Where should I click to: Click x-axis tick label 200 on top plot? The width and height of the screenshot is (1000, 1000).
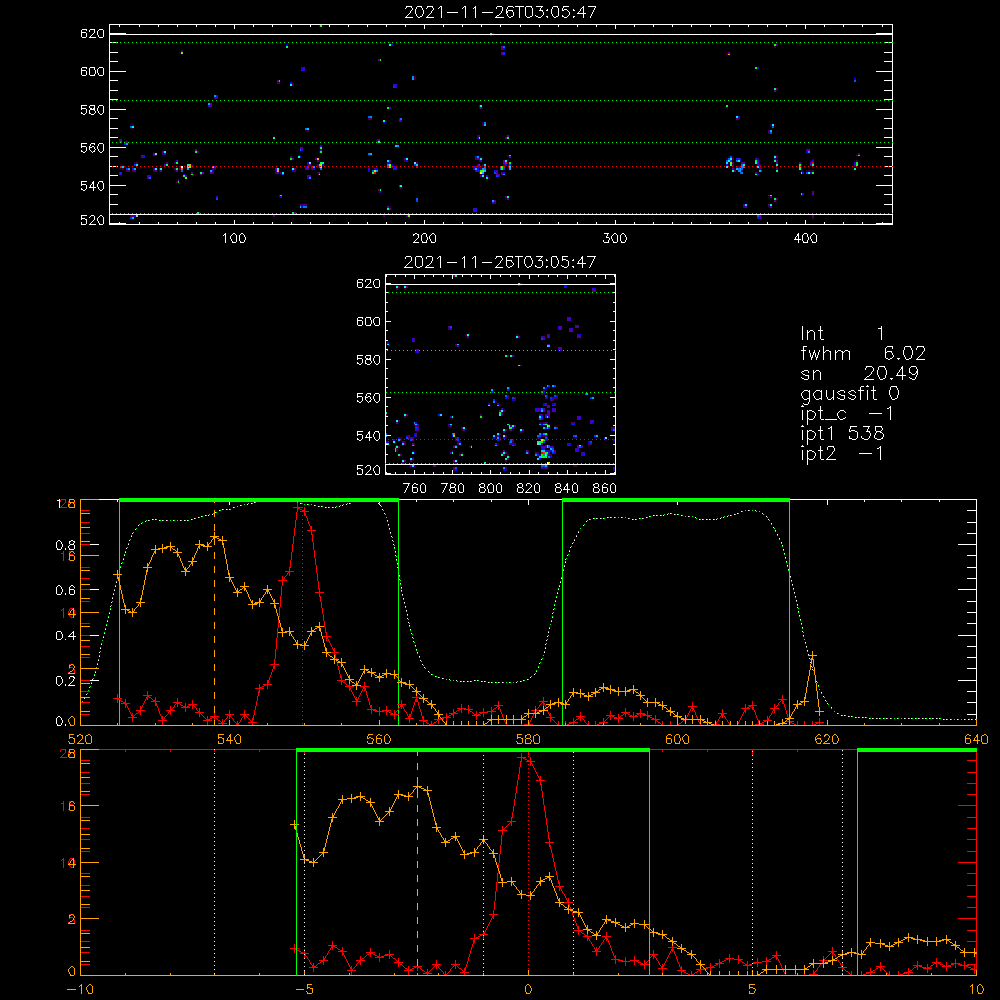coord(424,239)
